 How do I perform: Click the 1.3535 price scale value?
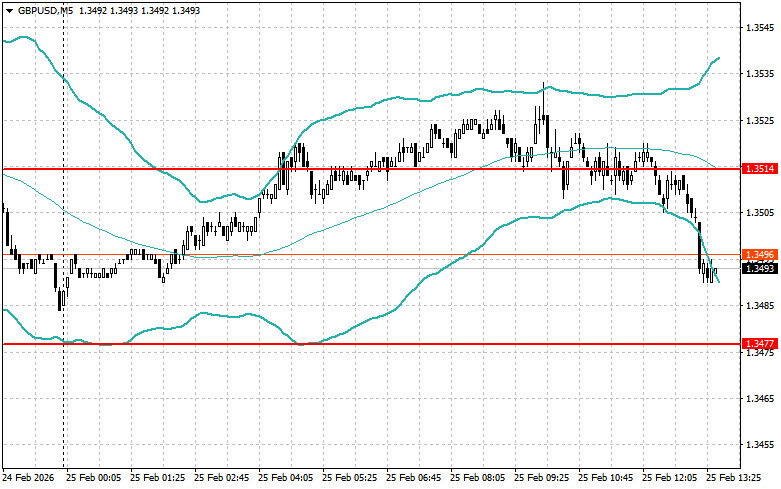click(x=760, y=74)
